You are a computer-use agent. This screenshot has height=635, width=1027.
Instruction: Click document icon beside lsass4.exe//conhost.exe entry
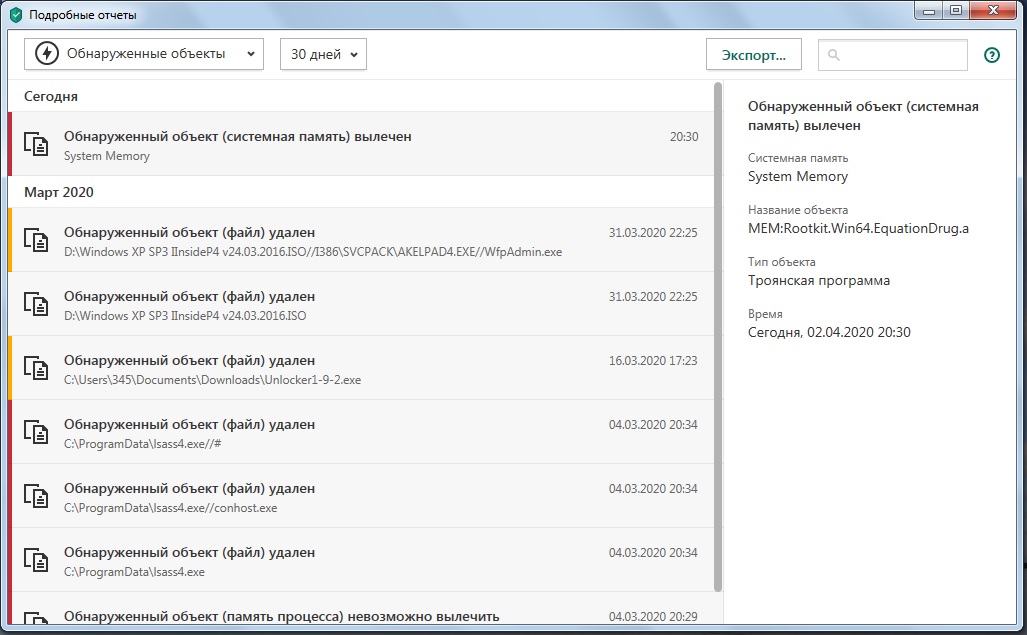[36, 496]
